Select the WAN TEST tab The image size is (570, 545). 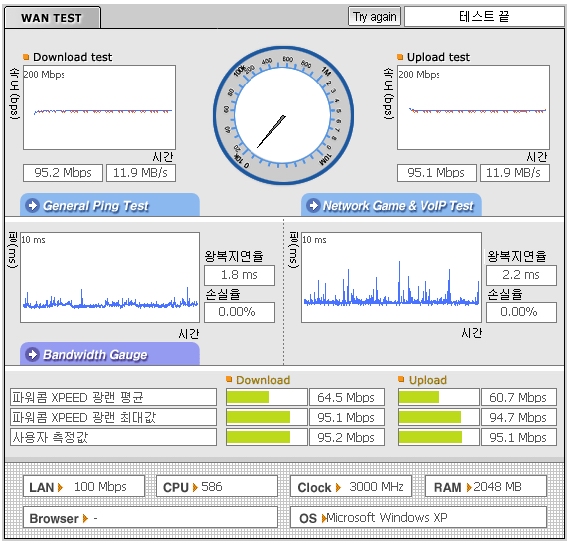coord(52,17)
